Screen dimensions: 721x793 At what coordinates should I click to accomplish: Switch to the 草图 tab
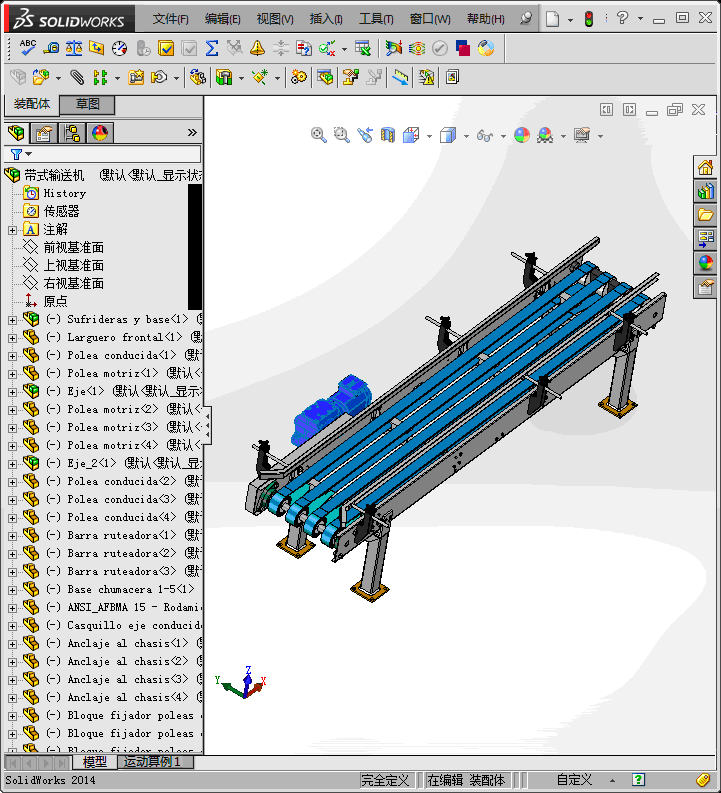point(88,105)
